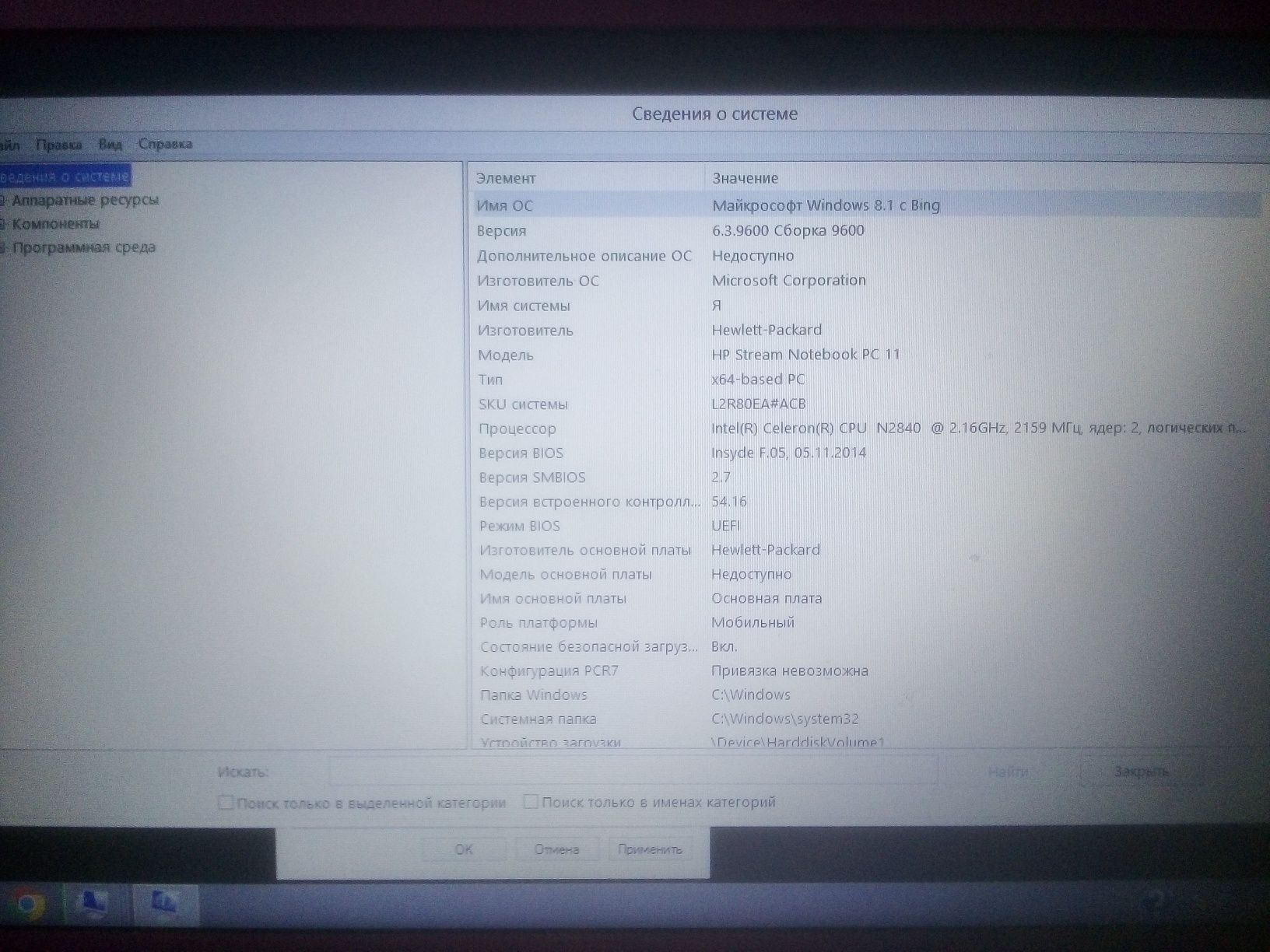Select the Процессор row
The image size is (1270, 952).
tap(866, 429)
